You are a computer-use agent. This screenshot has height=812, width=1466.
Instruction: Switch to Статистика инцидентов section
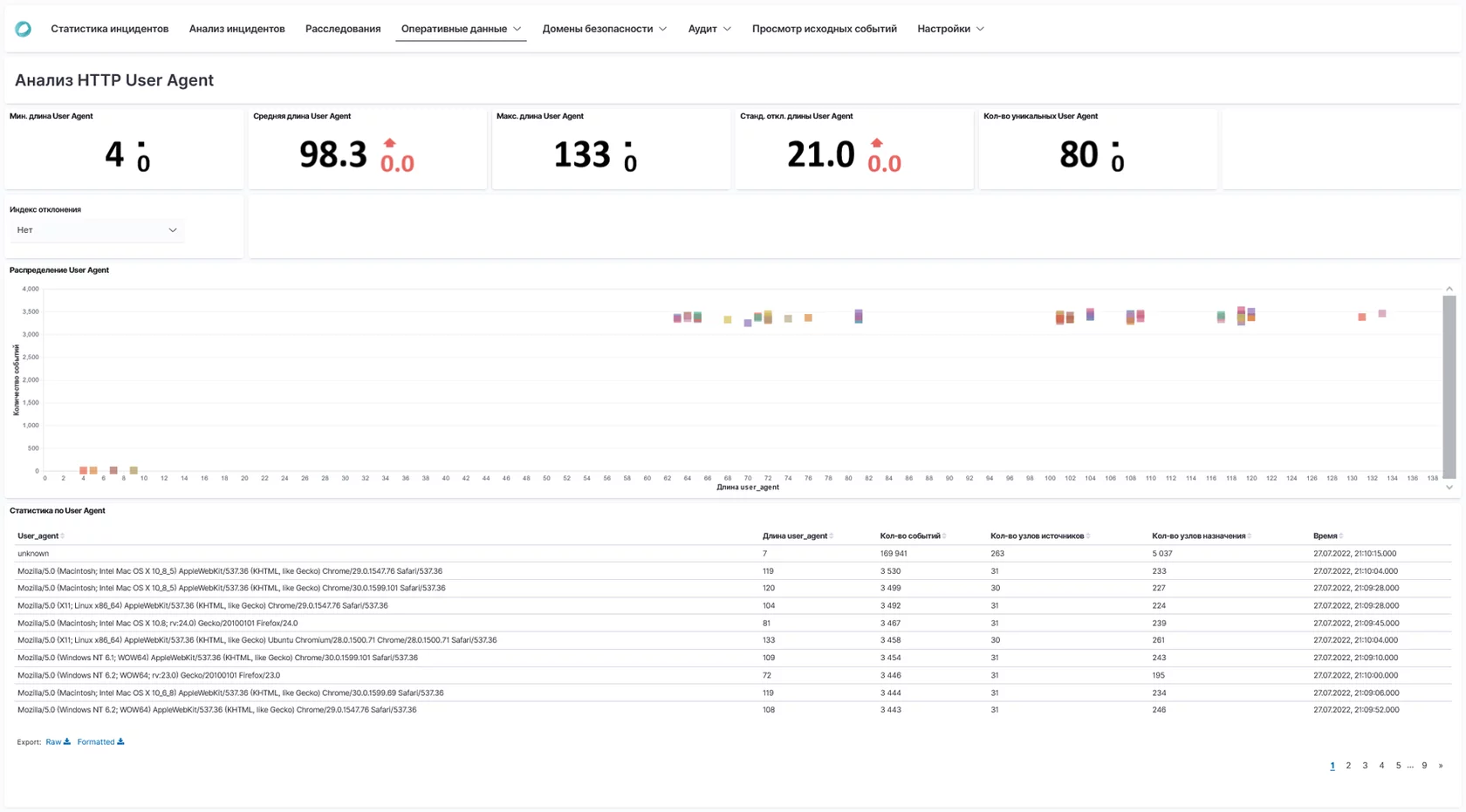109,28
